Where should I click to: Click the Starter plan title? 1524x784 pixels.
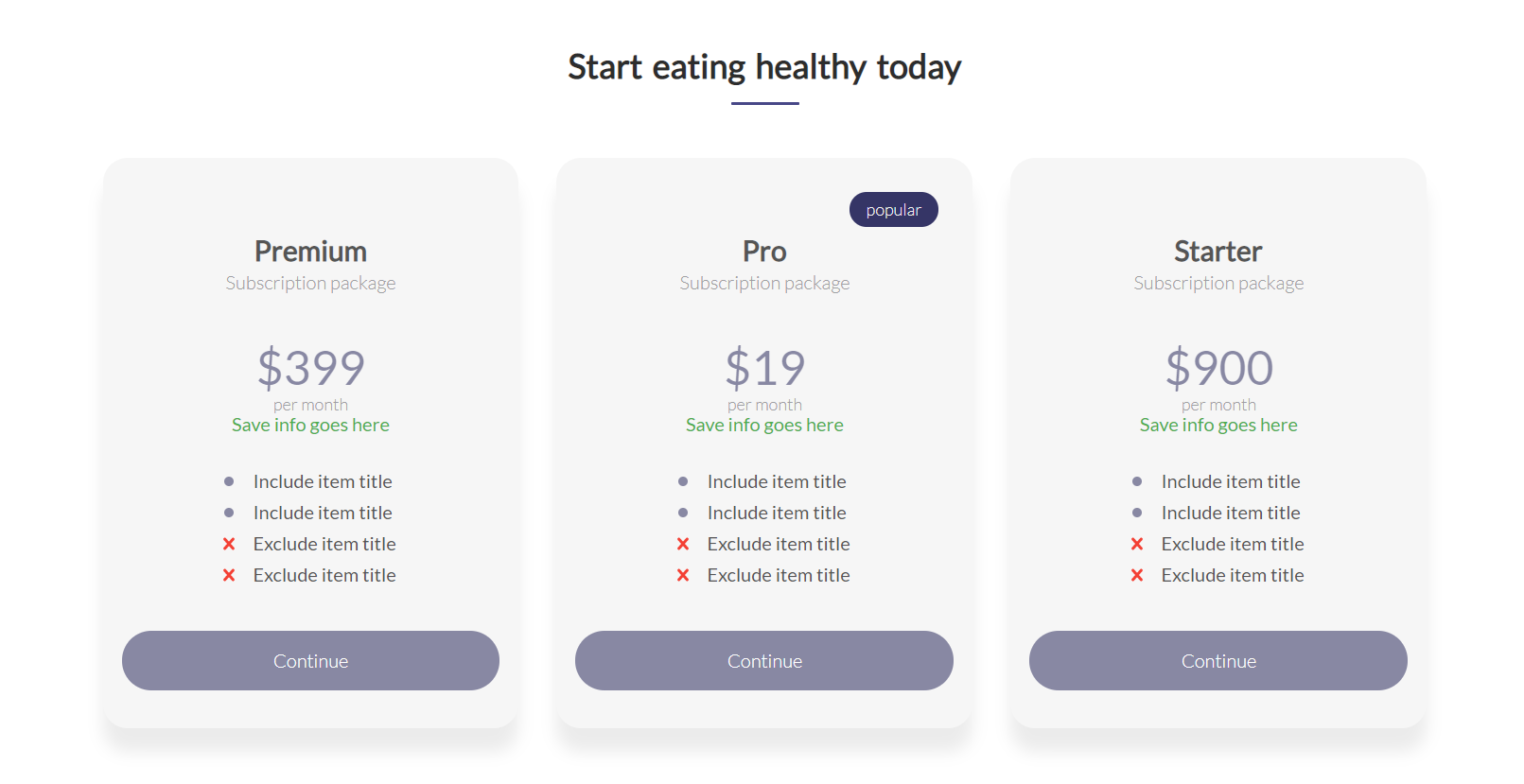(x=1218, y=252)
